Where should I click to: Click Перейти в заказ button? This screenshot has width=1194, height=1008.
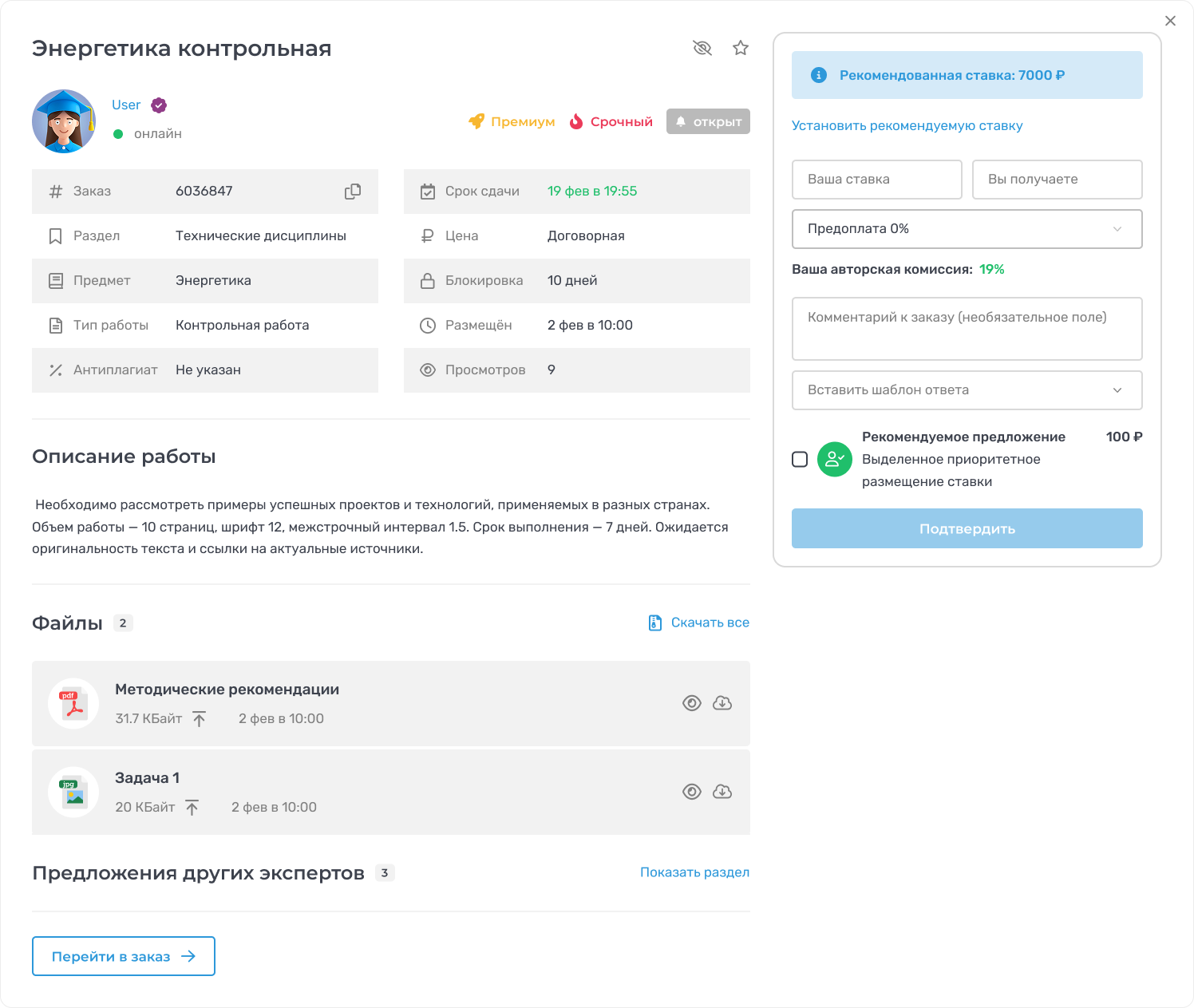pos(124,956)
